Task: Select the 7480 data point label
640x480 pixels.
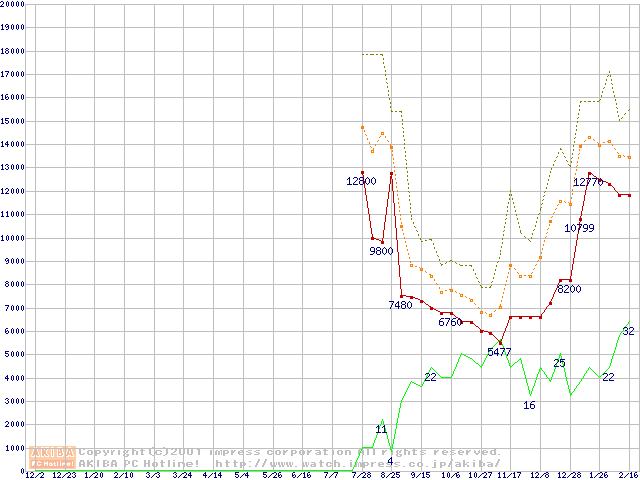Action: [x=400, y=305]
